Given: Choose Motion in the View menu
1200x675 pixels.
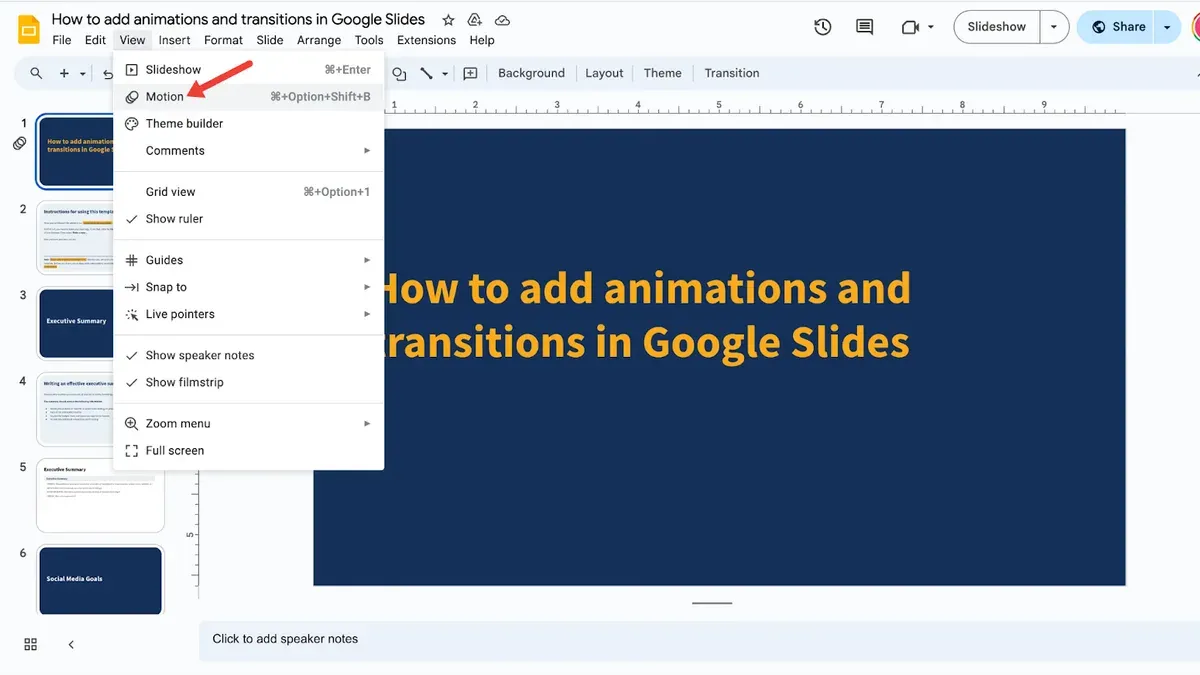Looking at the screenshot, I should [248, 96].
